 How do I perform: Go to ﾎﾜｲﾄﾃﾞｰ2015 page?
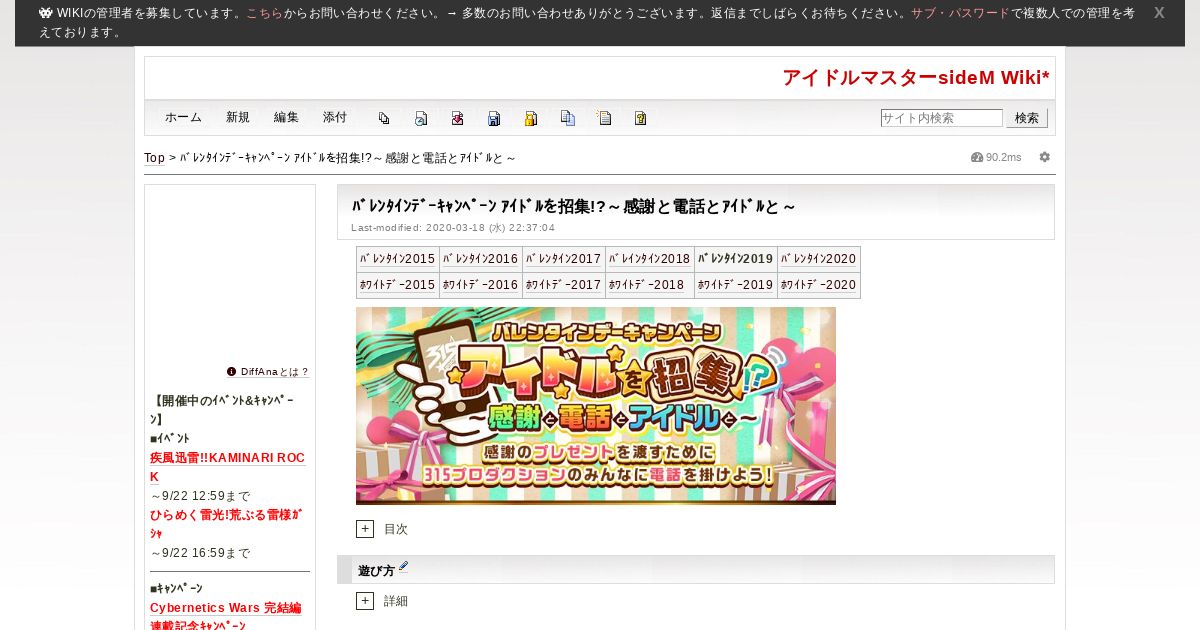pyautogui.click(x=398, y=285)
